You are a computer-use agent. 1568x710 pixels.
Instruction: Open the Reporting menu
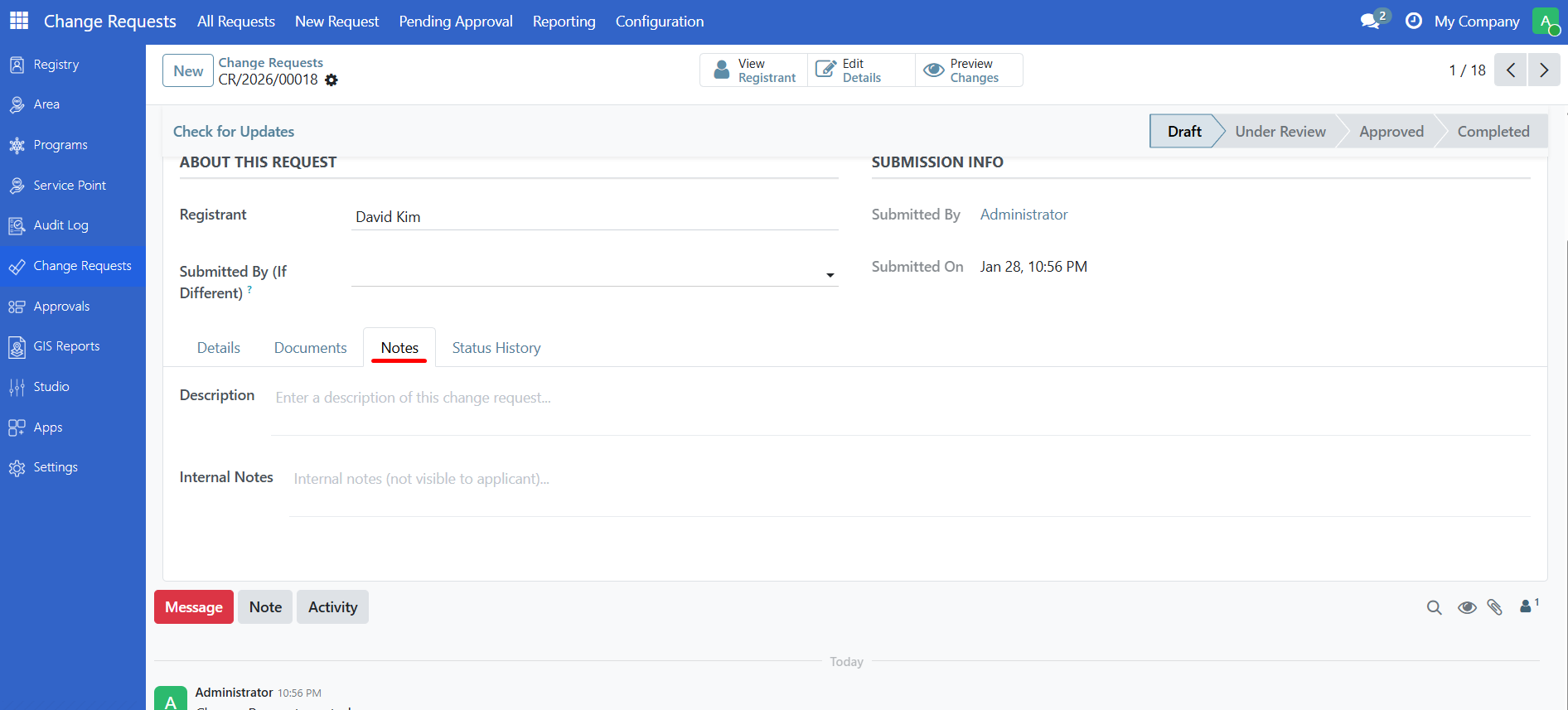click(x=564, y=22)
